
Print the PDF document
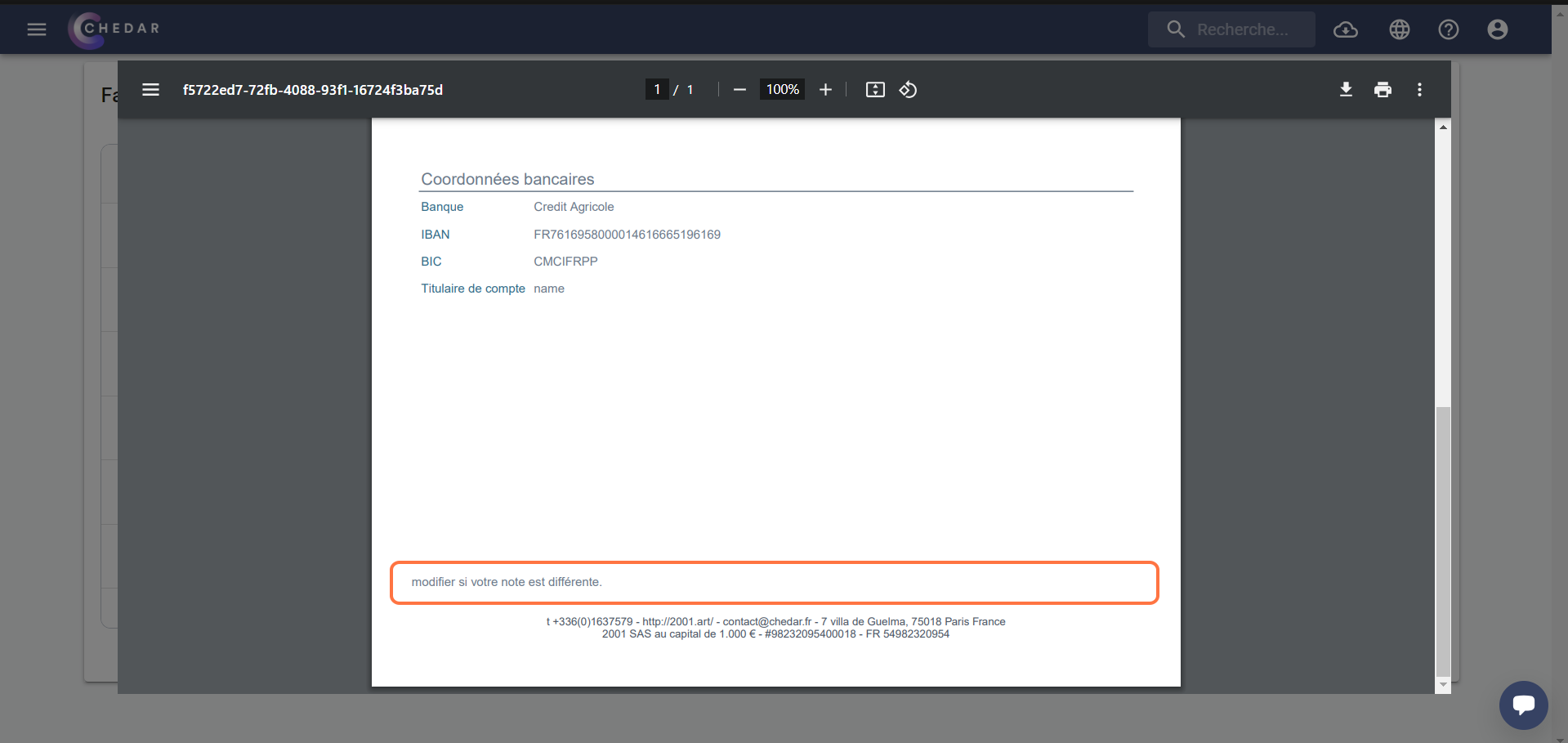(1383, 90)
